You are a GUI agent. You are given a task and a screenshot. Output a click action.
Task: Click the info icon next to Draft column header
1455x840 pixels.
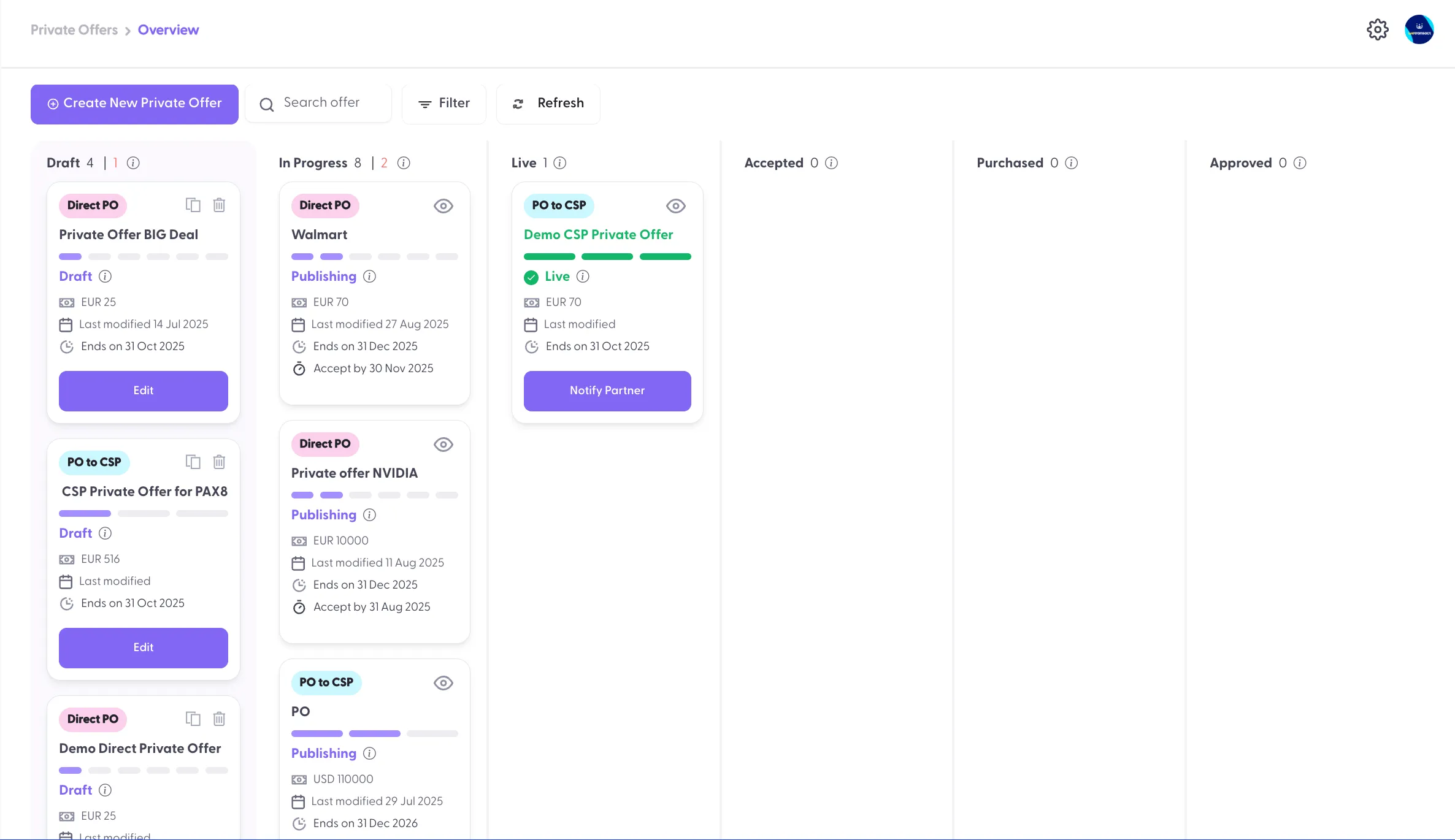pos(133,163)
